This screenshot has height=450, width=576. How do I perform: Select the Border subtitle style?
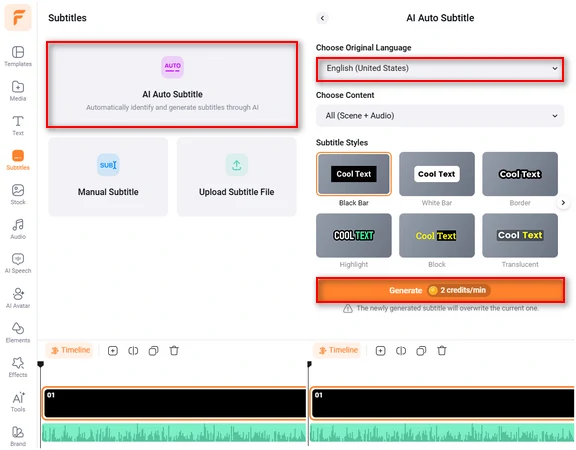tap(520, 174)
